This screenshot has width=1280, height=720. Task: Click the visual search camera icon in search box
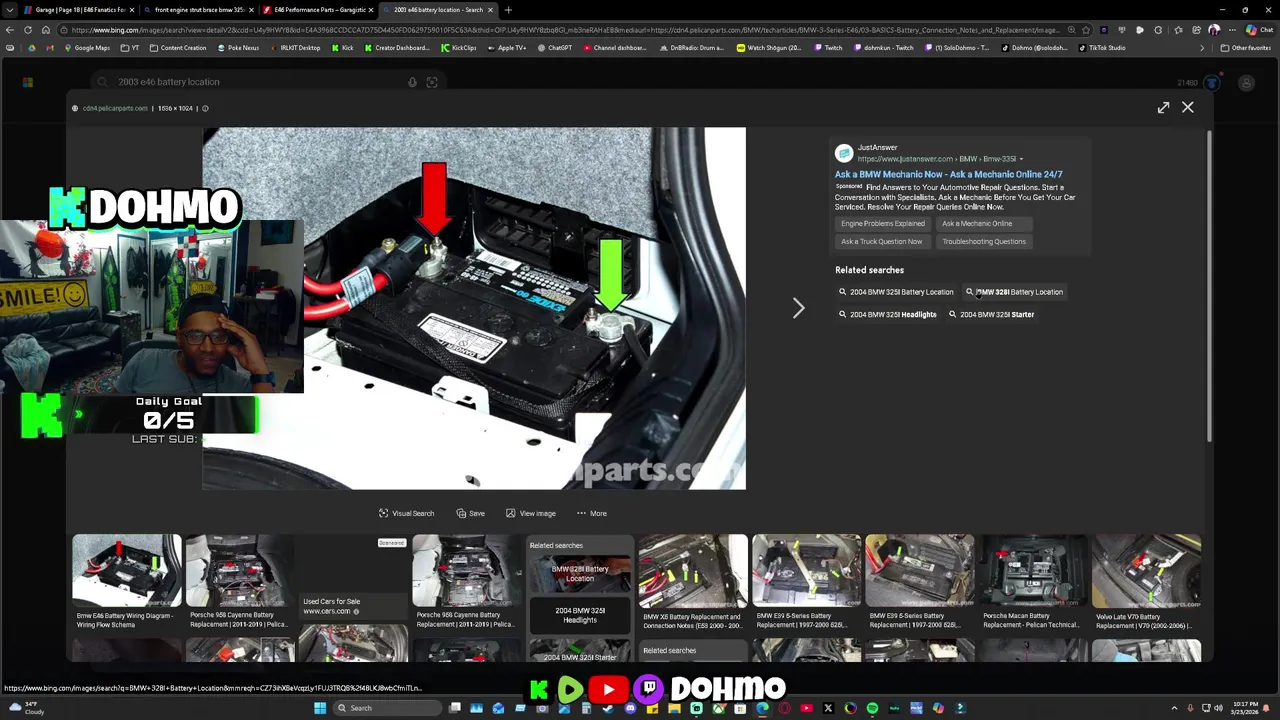[x=432, y=82]
